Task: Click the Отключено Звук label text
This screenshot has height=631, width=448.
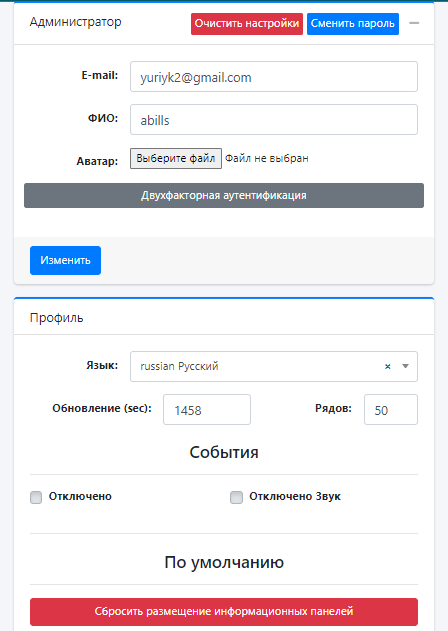Action: [x=295, y=497]
